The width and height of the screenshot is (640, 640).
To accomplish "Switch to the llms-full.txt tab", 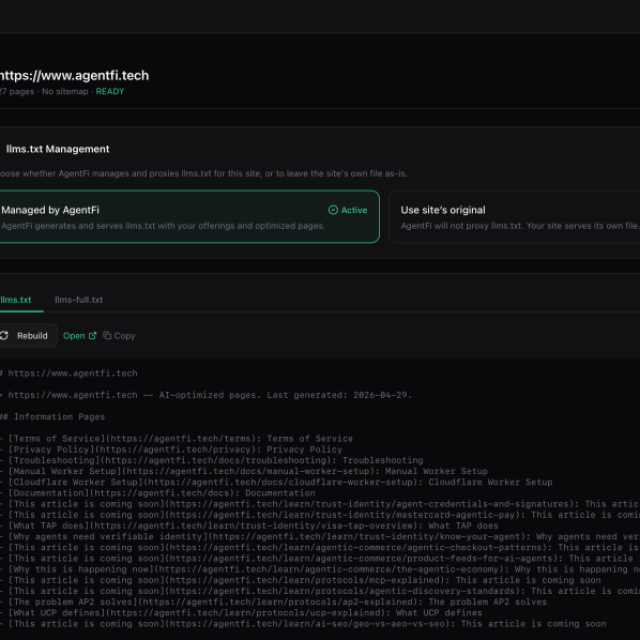I will click(x=79, y=300).
